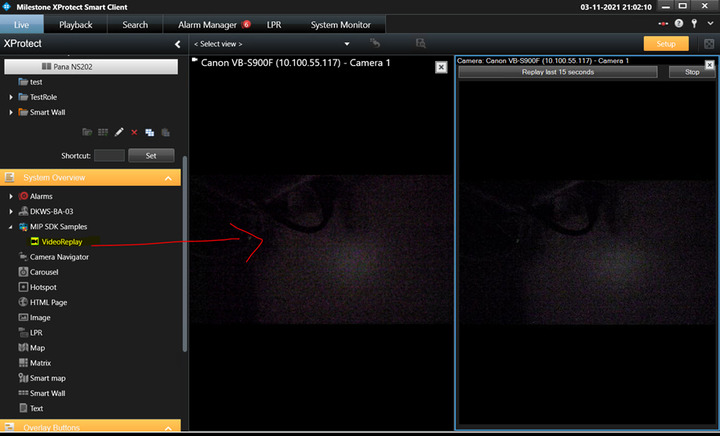Select VideoReplay under MIP SDK Samples
Viewport: 720px width, 436px height.
point(62,242)
